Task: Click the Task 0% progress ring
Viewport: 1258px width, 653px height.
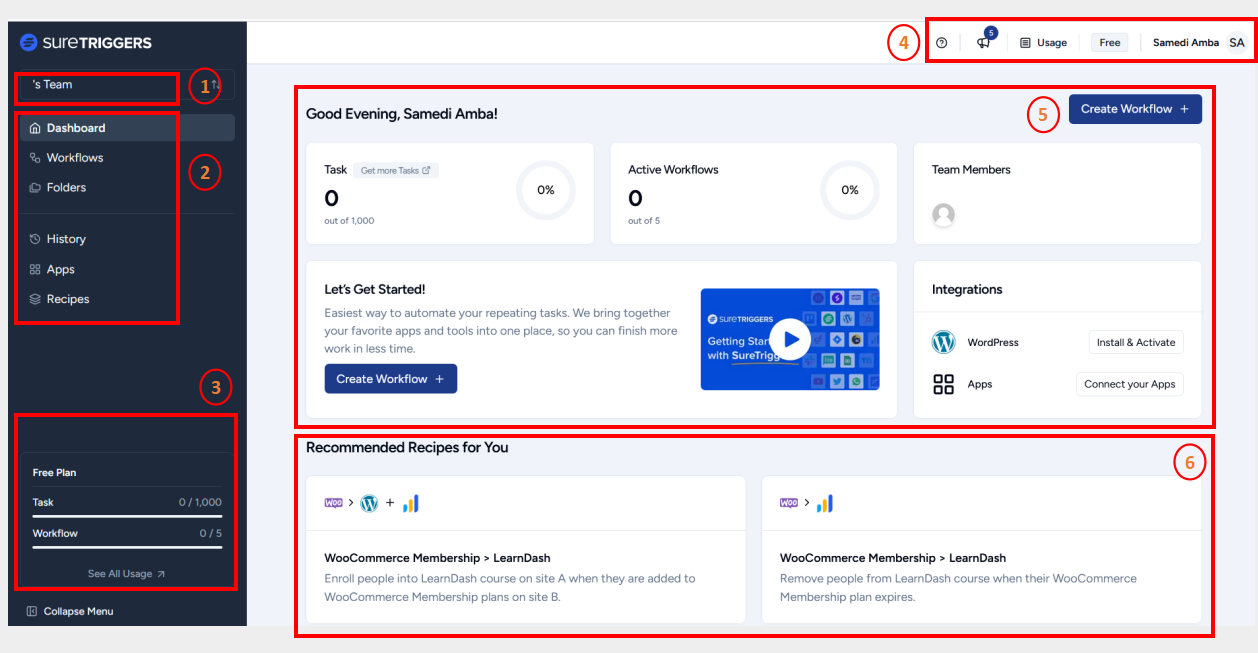Action: pos(546,190)
